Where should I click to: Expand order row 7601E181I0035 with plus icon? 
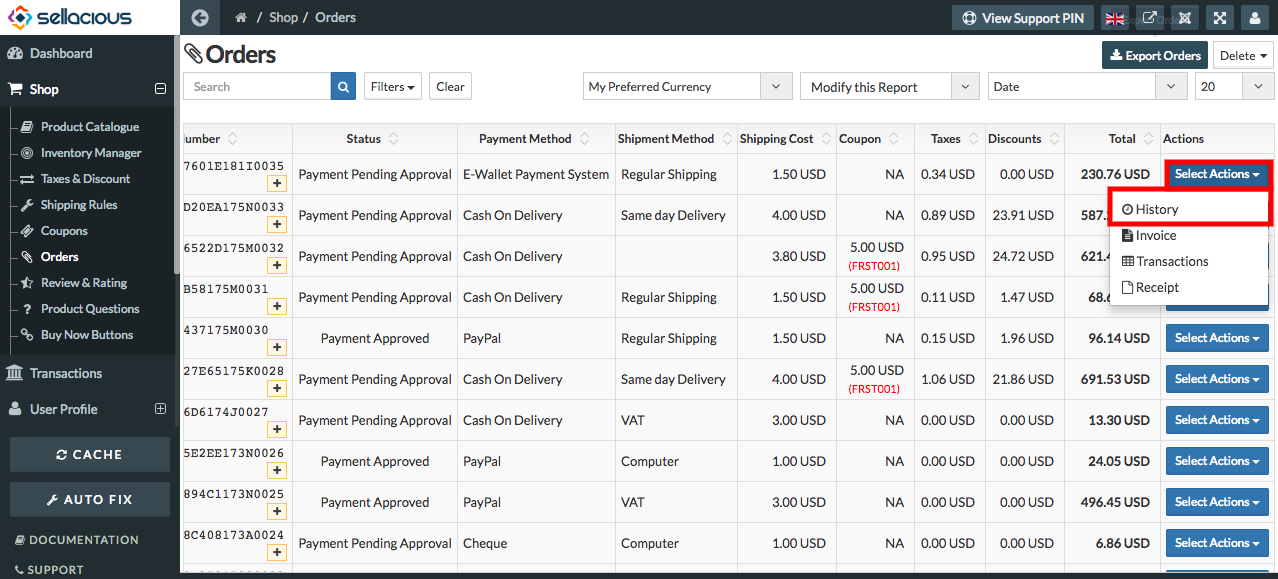pyautogui.click(x=277, y=184)
